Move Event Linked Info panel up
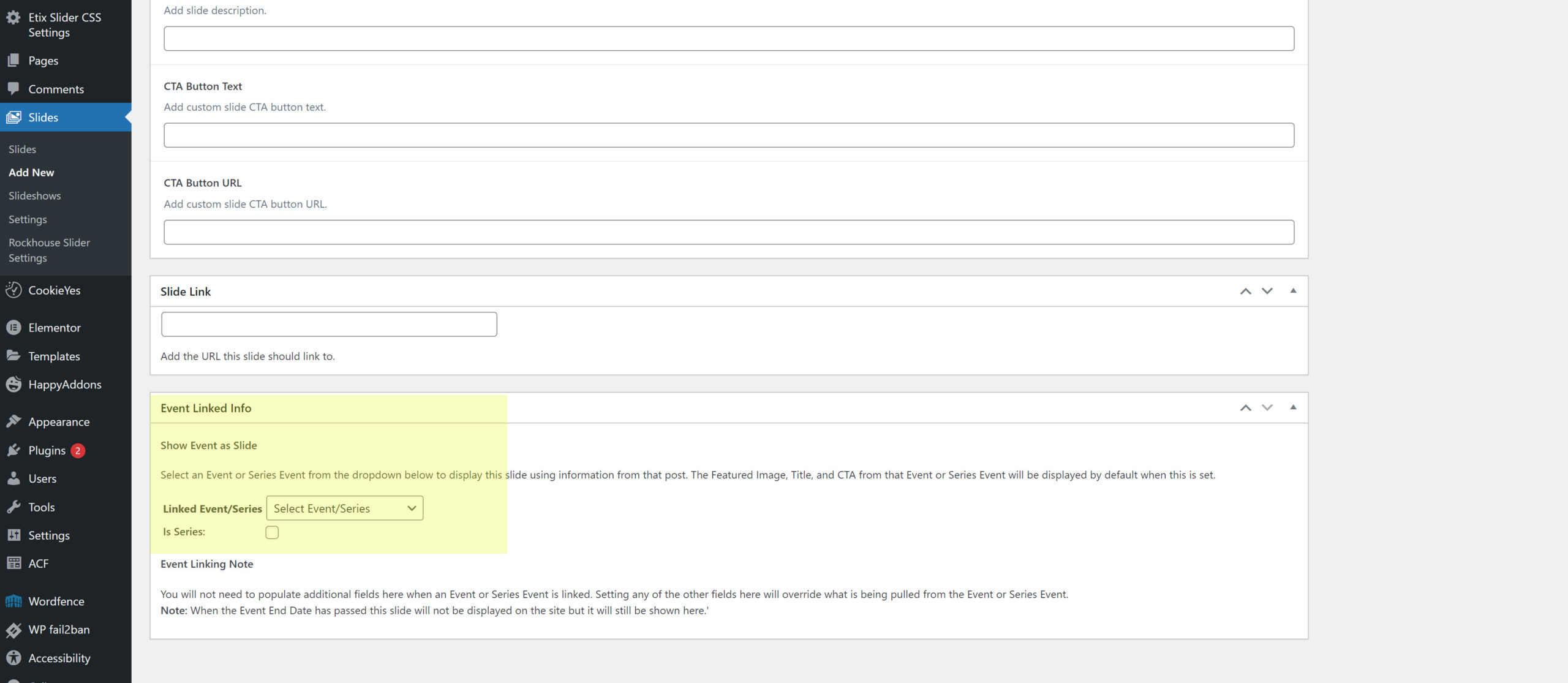Image resolution: width=1568 pixels, height=683 pixels. [x=1245, y=408]
